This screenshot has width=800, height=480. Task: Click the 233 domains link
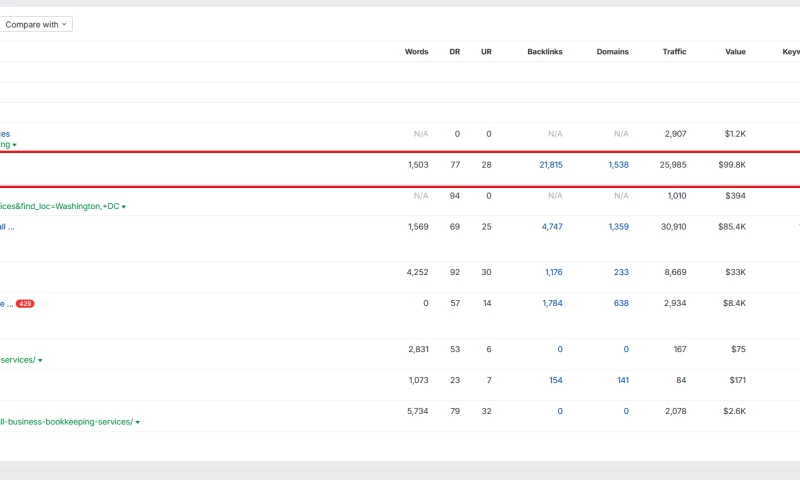coord(621,272)
